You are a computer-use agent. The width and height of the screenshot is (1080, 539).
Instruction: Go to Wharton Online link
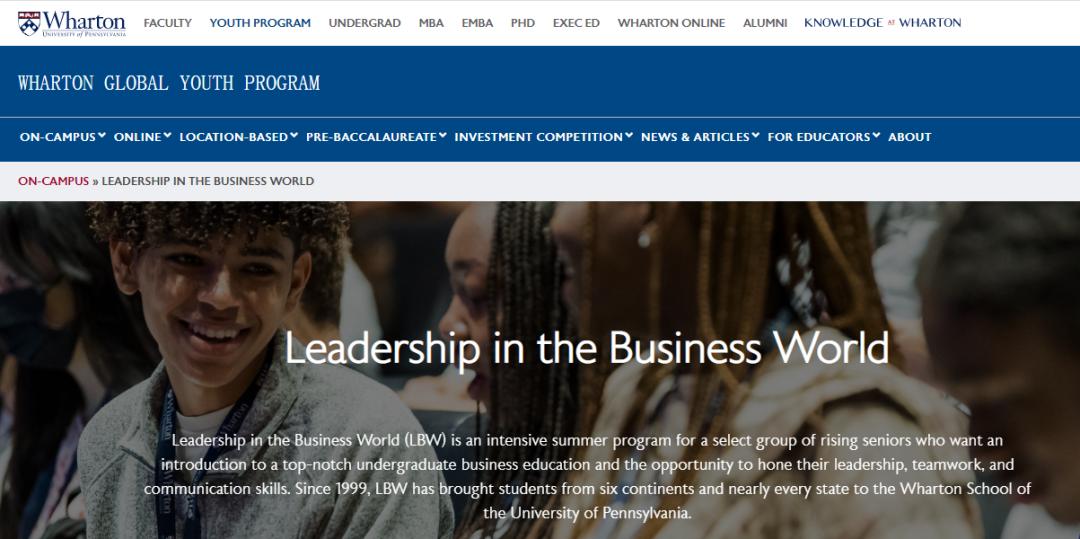click(671, 23)
